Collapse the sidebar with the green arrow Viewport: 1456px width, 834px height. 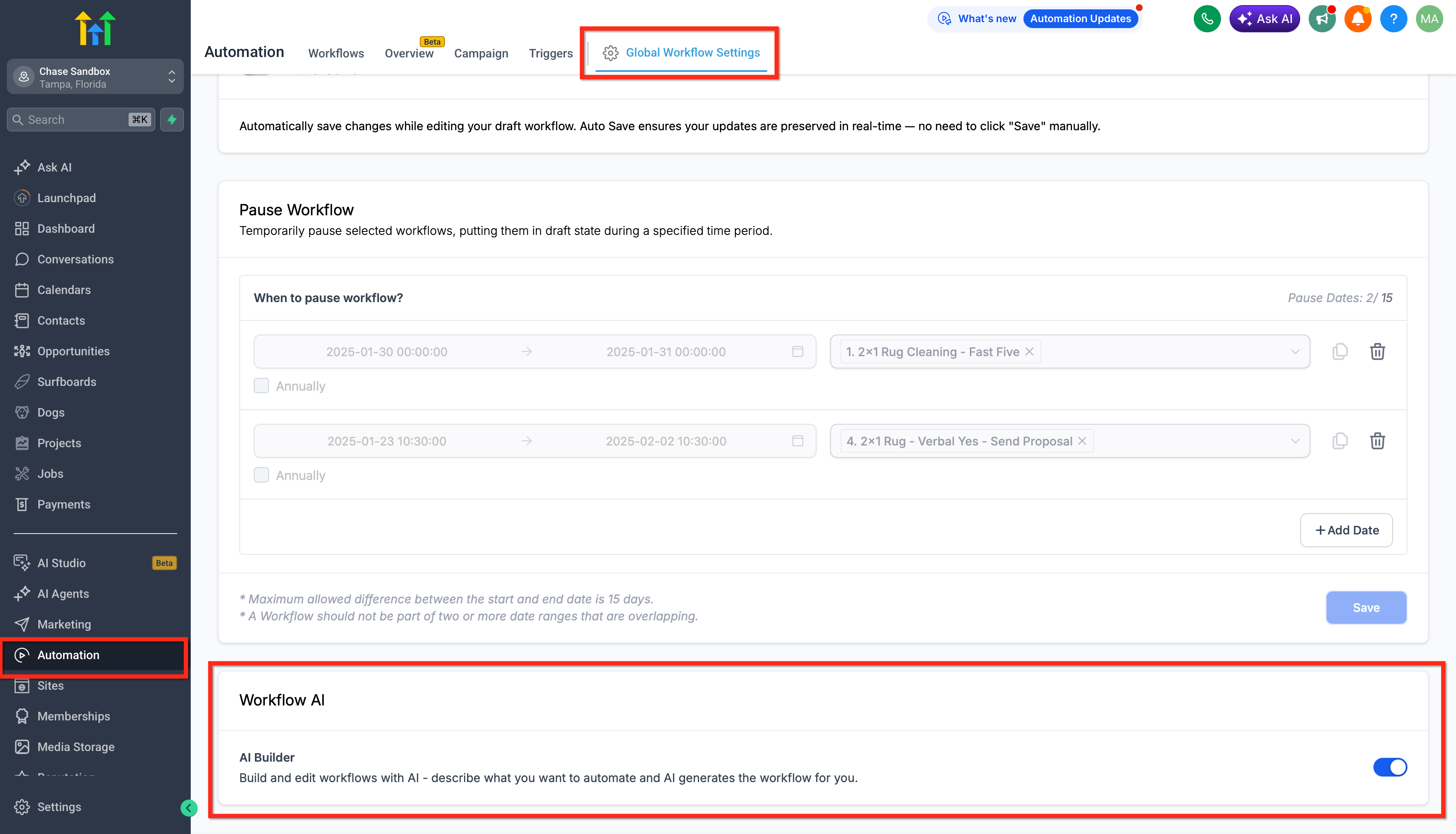(x=189, y=808)
